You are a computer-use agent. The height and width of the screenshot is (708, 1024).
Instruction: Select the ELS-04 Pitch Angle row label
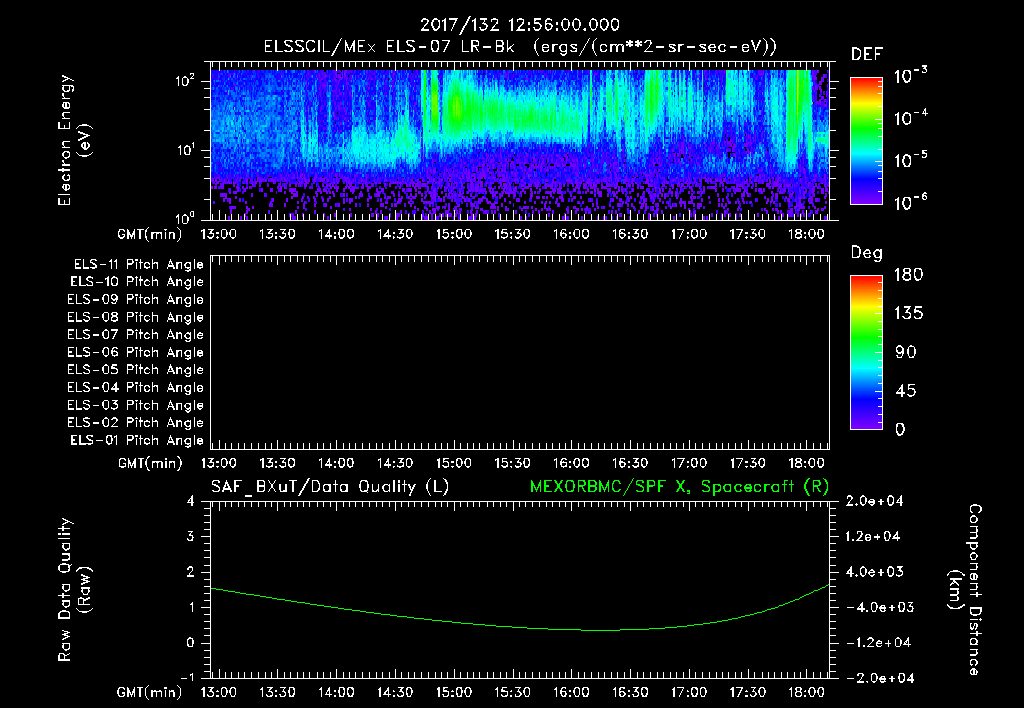click(x=135, y=387)
